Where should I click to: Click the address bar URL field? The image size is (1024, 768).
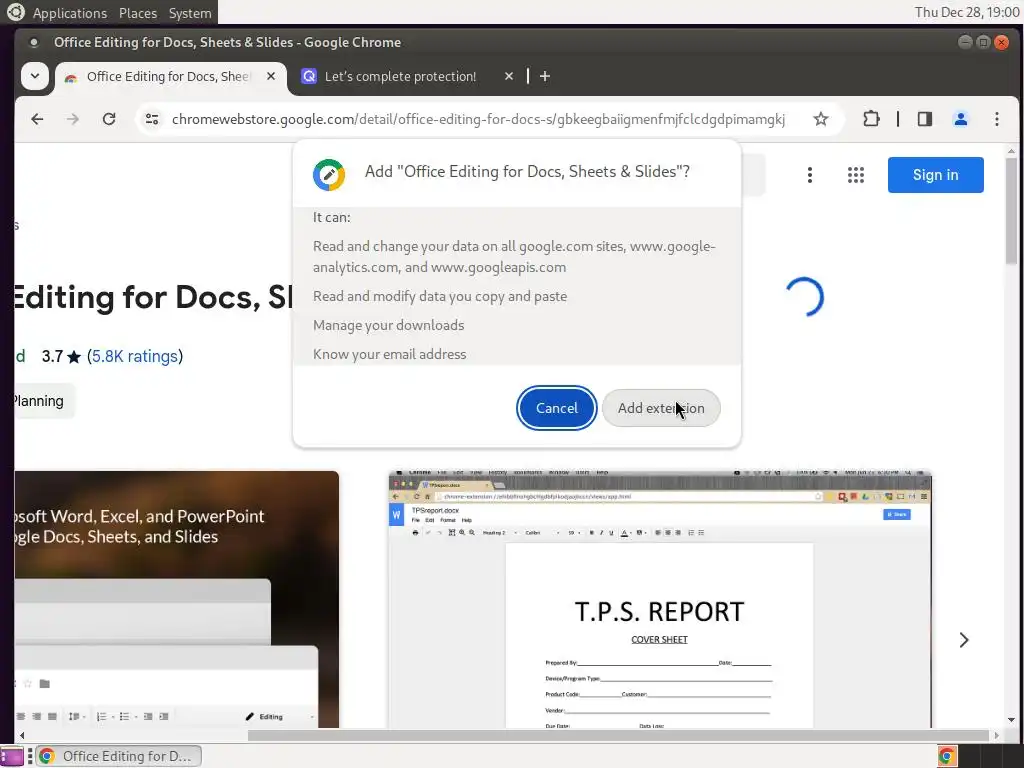pyautogui.click(x=478, y=119)
